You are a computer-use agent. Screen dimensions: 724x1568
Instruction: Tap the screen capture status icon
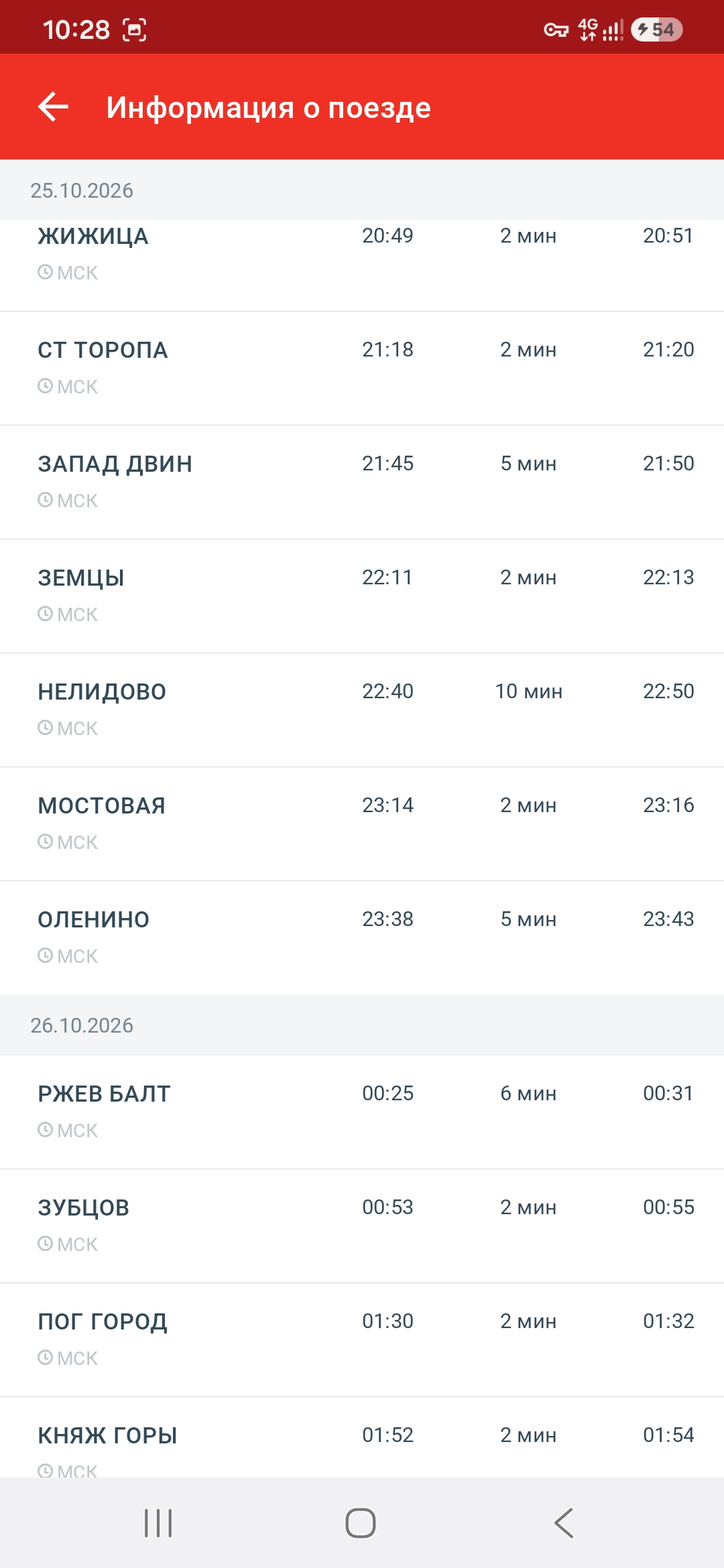click(135, 29)
